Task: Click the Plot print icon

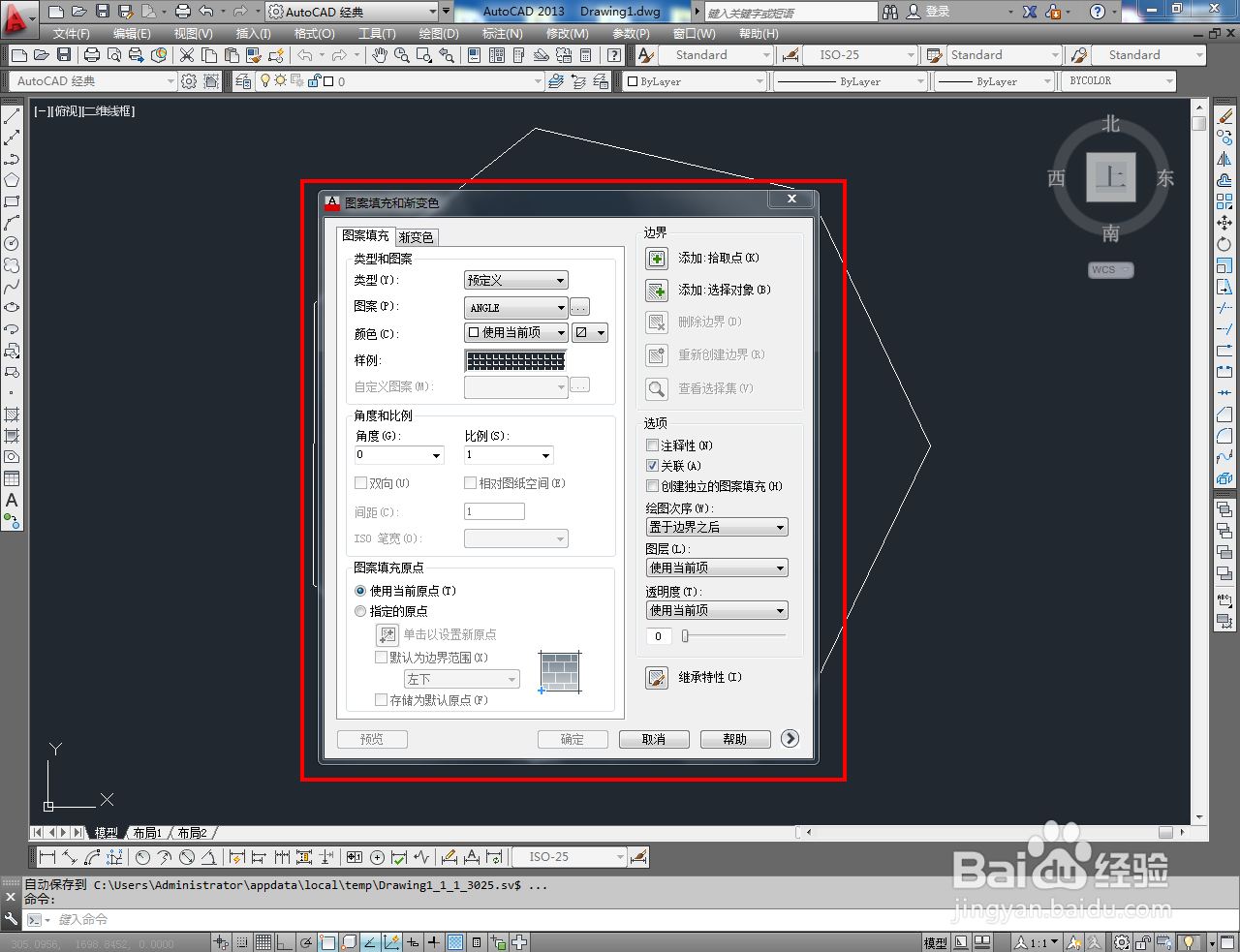Action: coord(92,55)
